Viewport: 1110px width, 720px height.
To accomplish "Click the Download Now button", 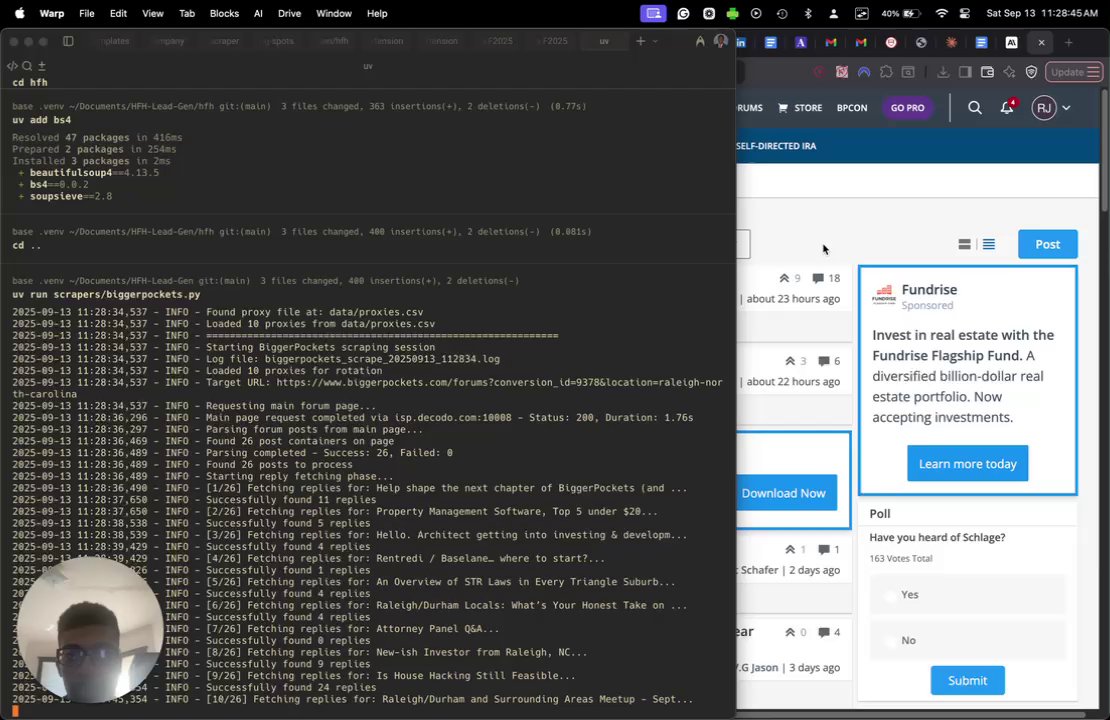I will pos(784,493).
